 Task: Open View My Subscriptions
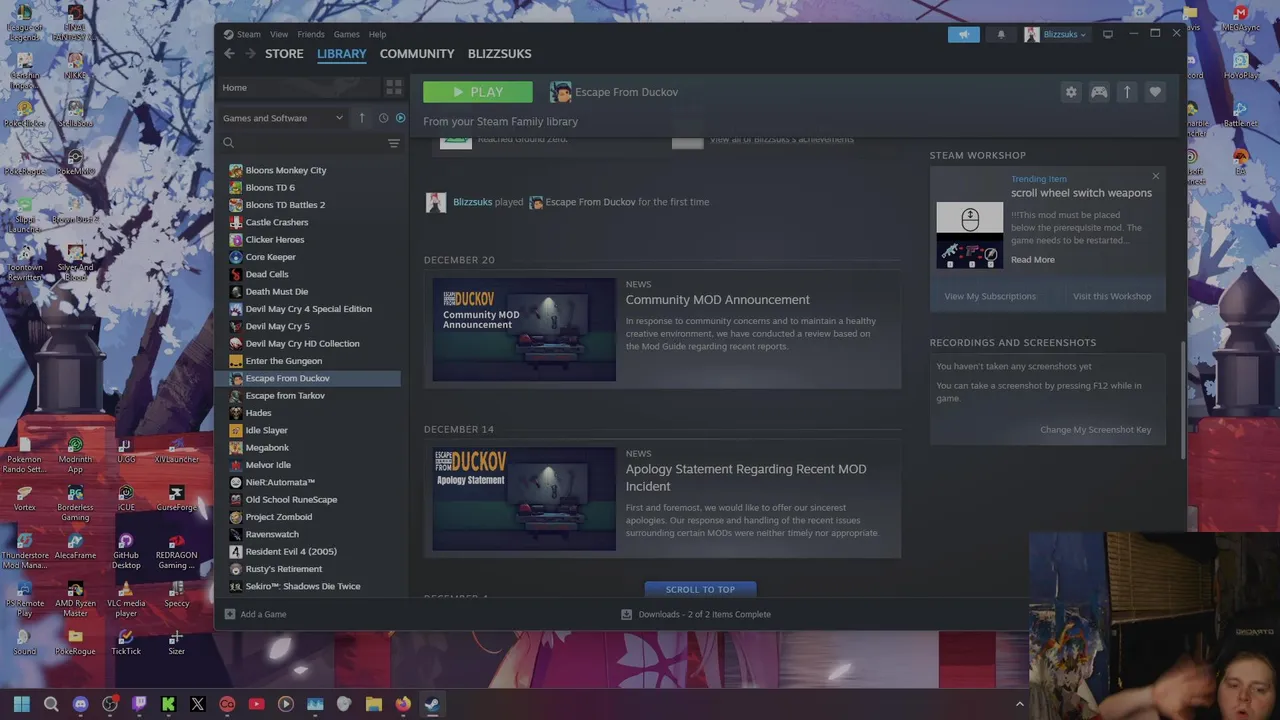click(x=990, y=296)
